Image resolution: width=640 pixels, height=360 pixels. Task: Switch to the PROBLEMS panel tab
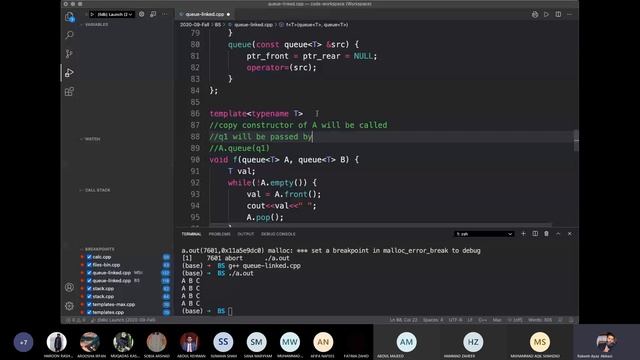[220, 234]
